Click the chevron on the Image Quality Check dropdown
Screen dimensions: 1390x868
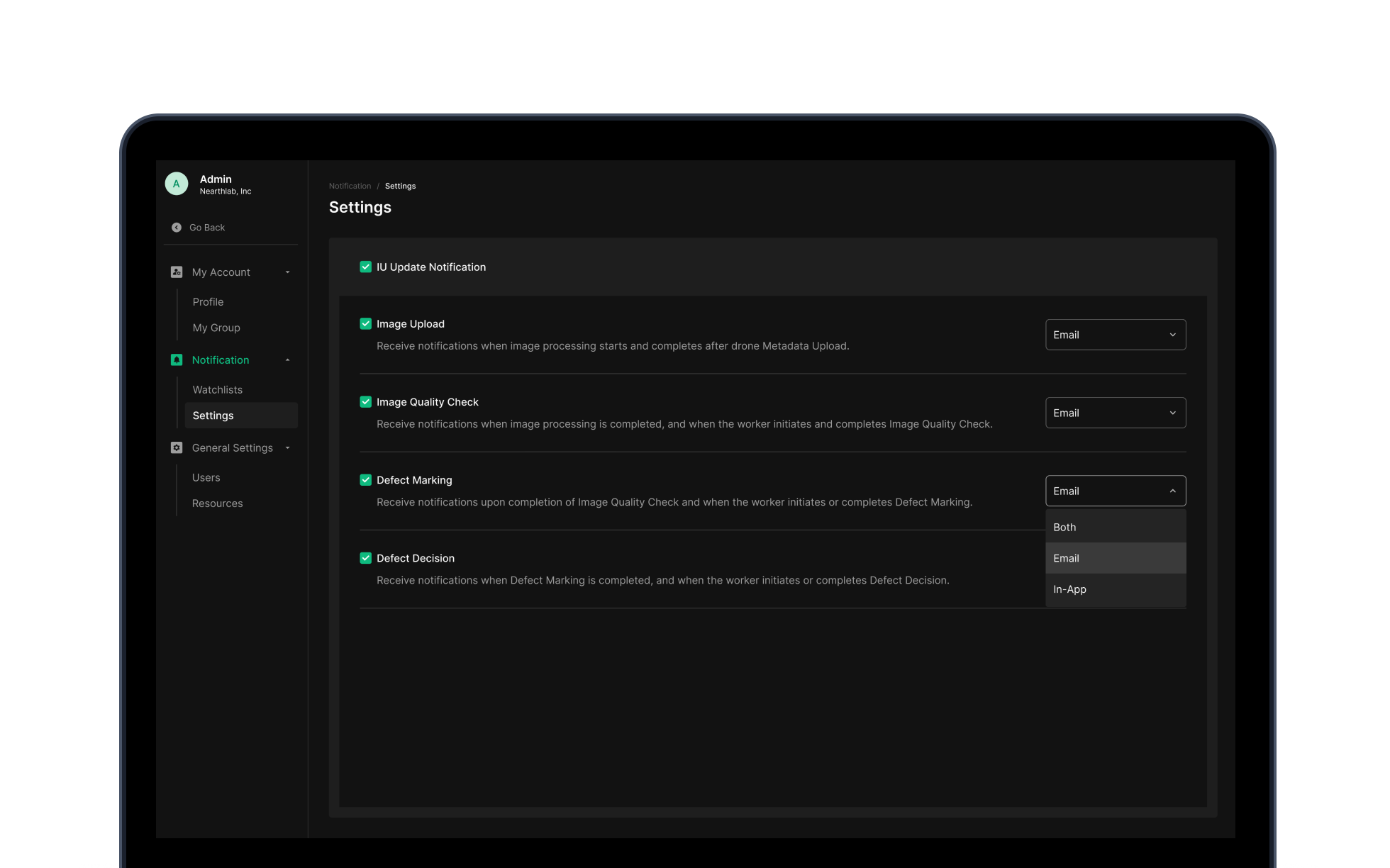click(x=1172, y=412)
